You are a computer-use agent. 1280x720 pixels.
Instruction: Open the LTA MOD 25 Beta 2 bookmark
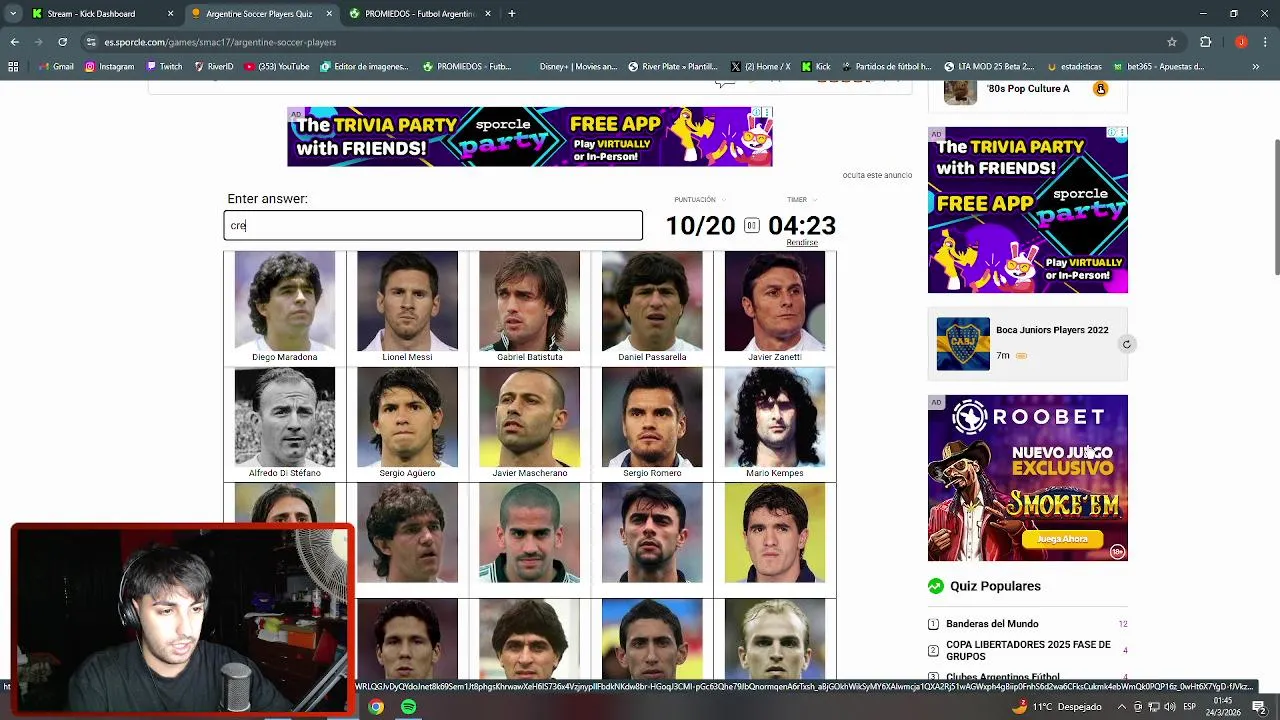pyautogui.click(x=989, y=67)
